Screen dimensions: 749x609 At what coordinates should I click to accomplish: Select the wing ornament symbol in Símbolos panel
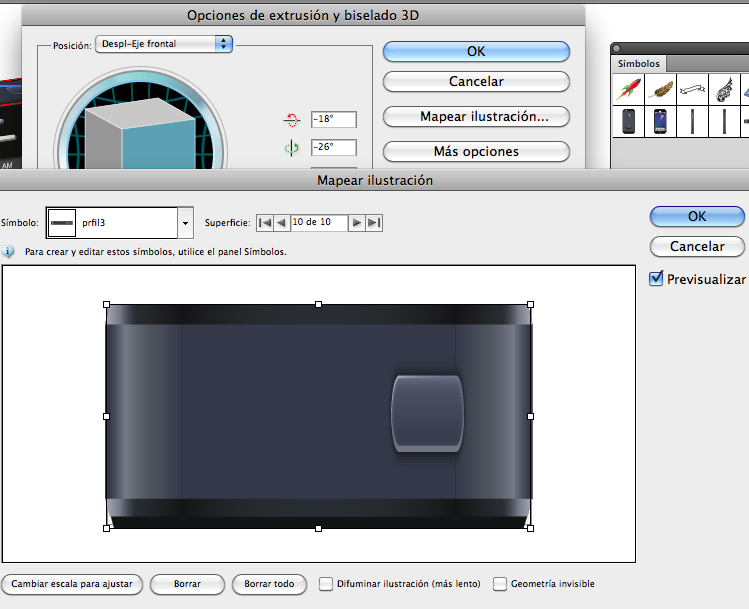point(725,89)
